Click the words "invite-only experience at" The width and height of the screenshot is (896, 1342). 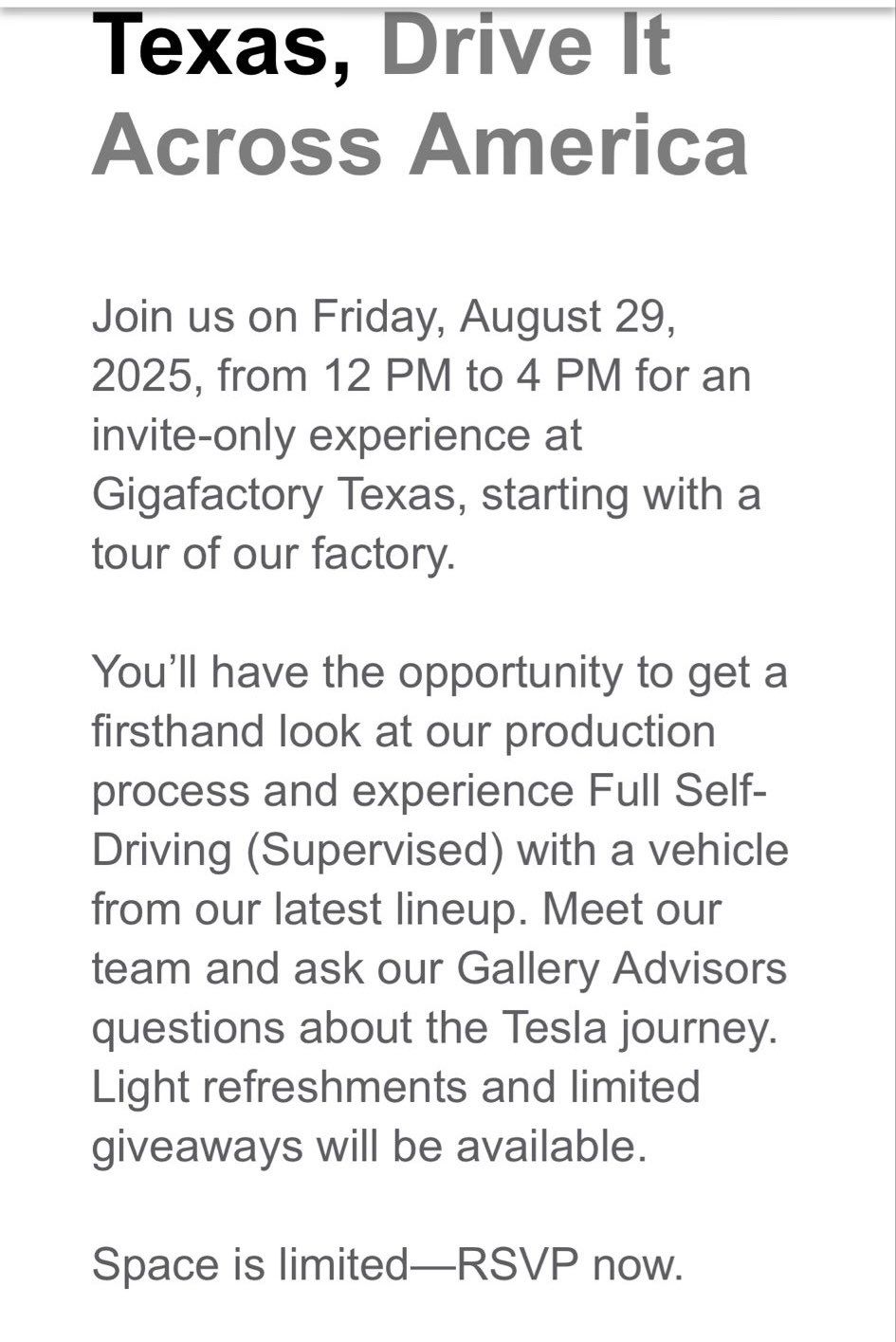337,436
